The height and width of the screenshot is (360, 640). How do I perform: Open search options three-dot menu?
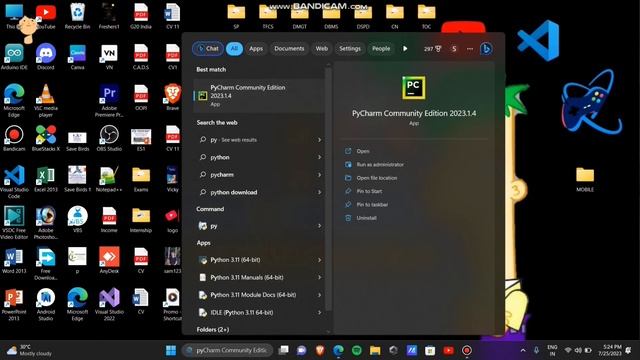coord(470,49)
